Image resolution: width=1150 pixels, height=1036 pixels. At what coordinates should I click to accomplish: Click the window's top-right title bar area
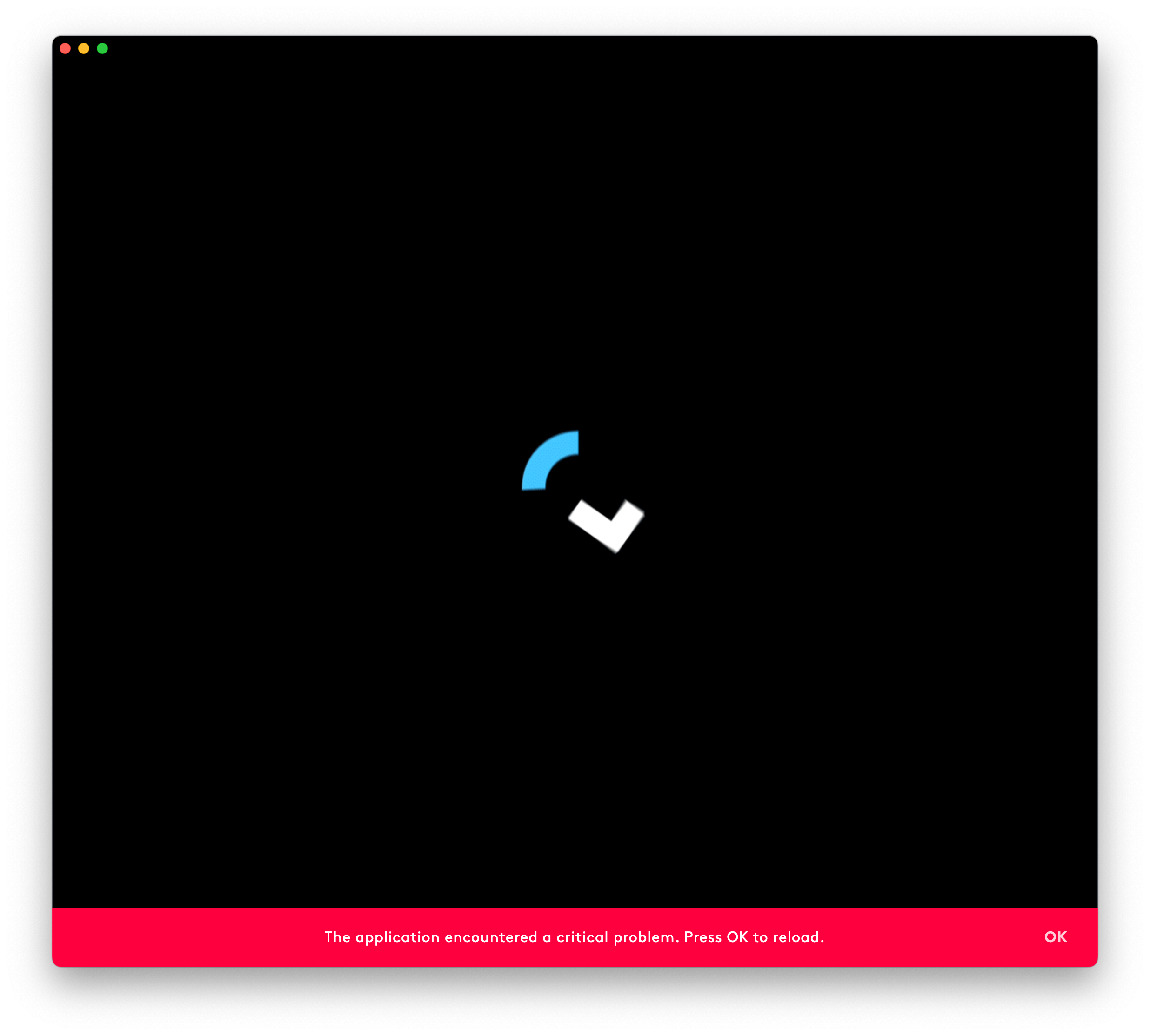click(x=1054, y=48)
